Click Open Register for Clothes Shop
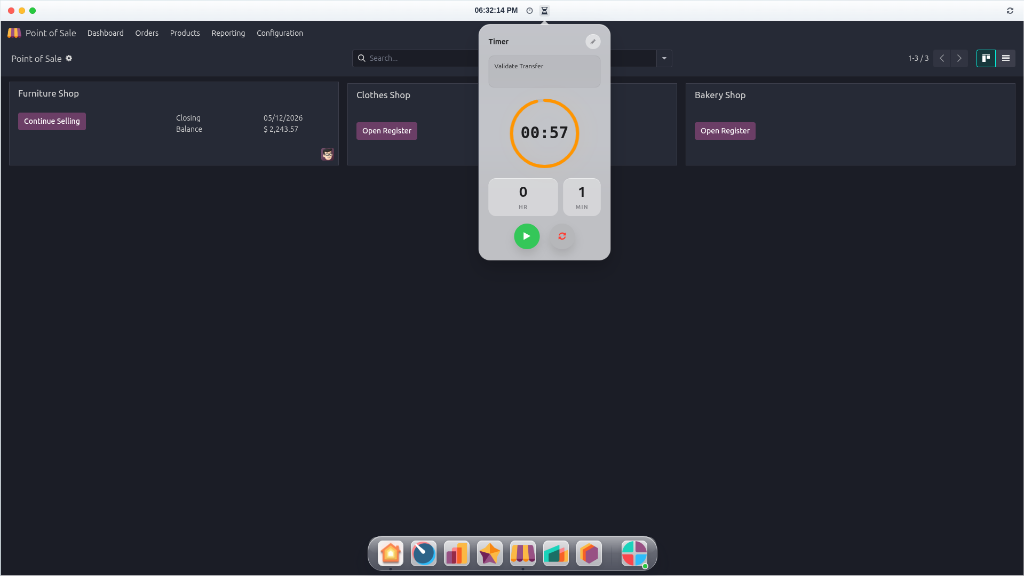 coord(387,131)
